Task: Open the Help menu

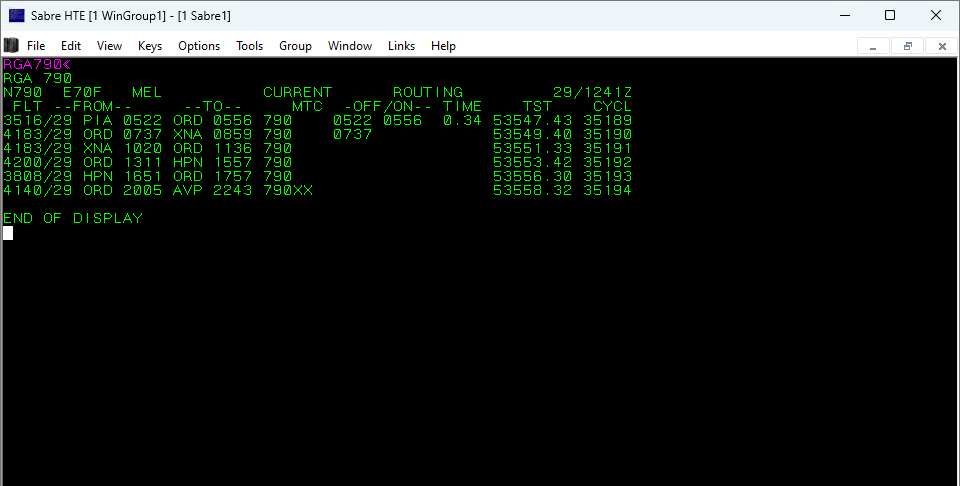Action: click(x=443, y=46)
